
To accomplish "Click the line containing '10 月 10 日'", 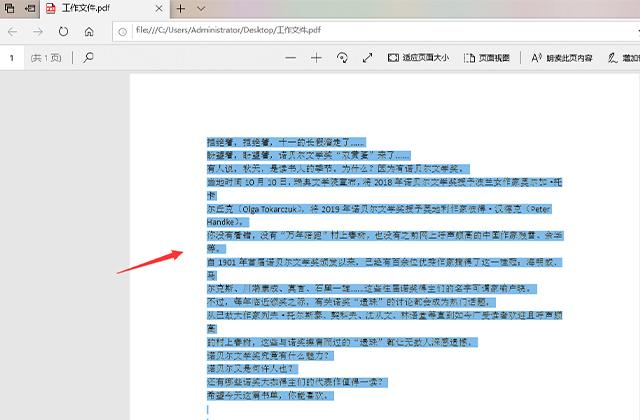I will [x=384, y=182].
